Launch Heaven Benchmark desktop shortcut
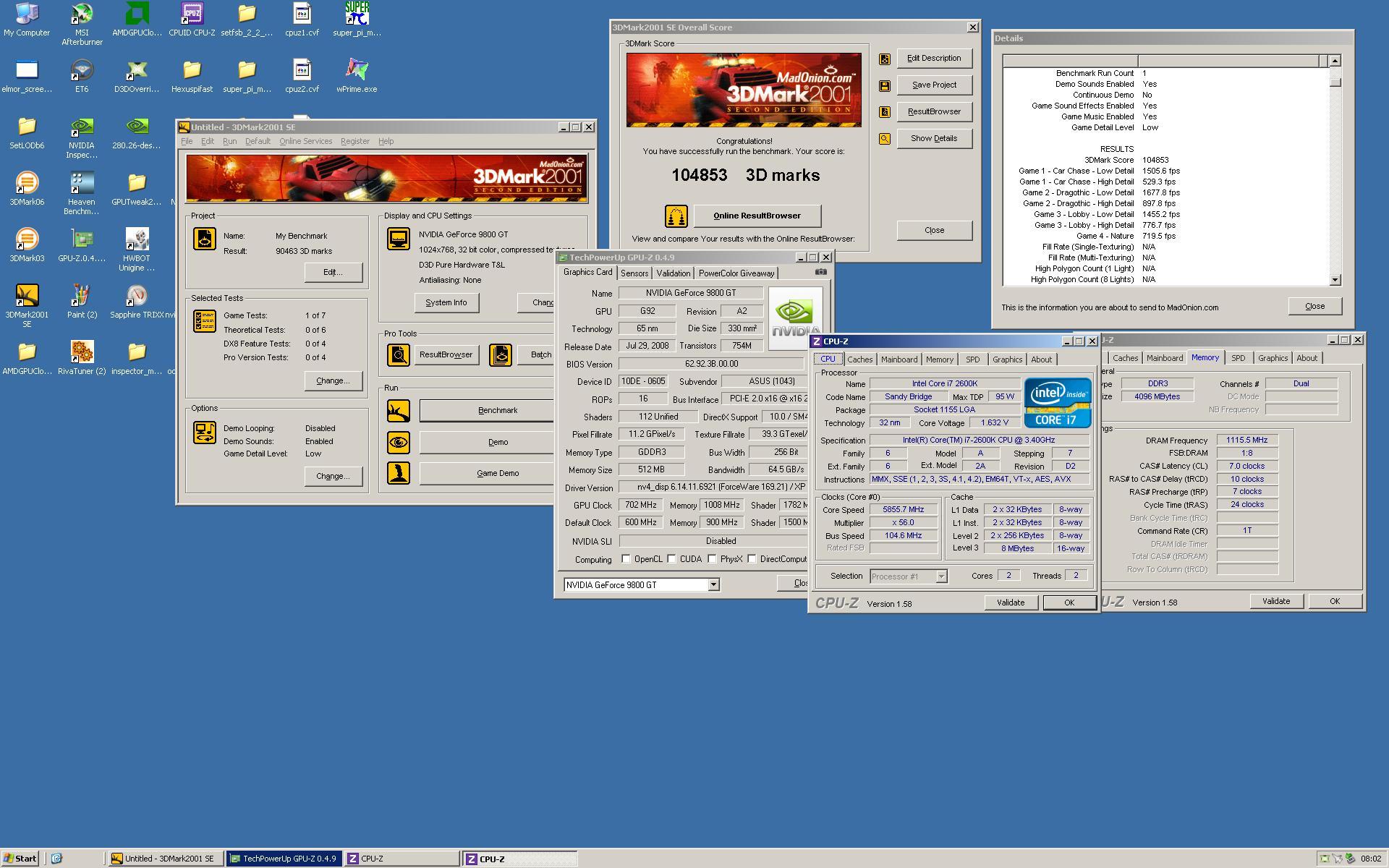The width and height of the screenshot is (1389, 868). click(x=82, y=194)
